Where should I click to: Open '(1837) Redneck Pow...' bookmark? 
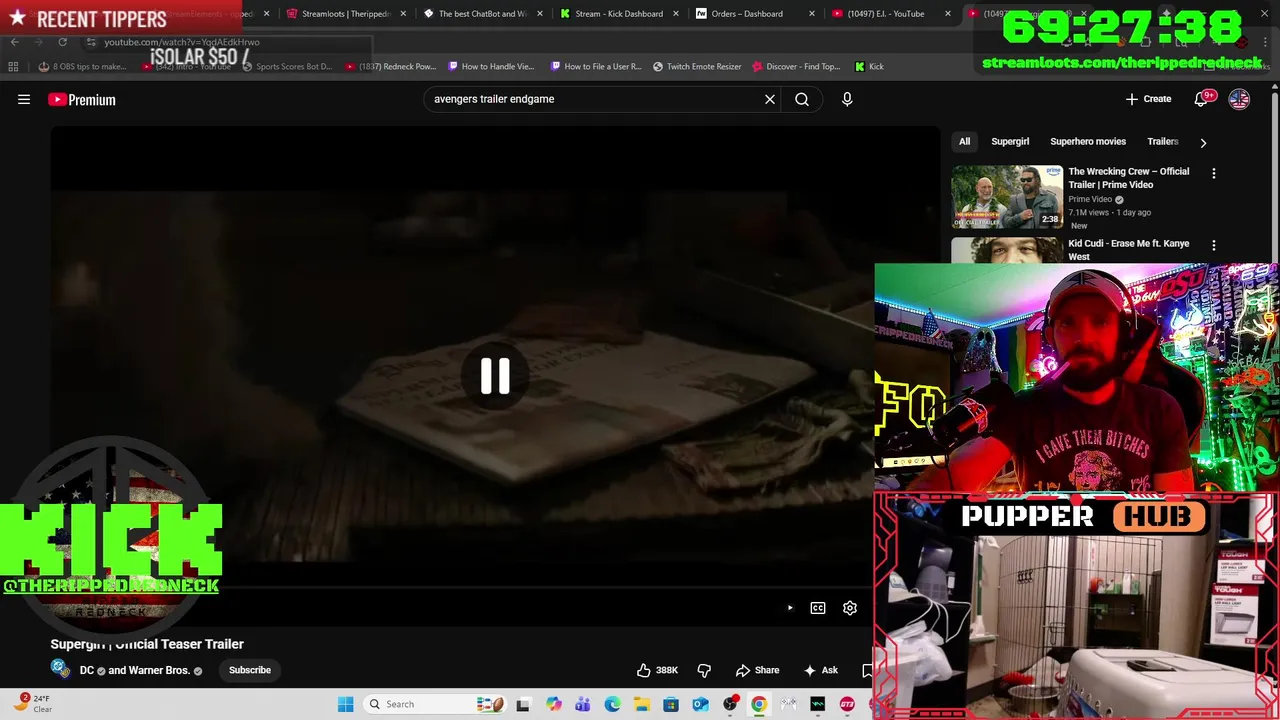pyautogui.click(x=391, y=66)
